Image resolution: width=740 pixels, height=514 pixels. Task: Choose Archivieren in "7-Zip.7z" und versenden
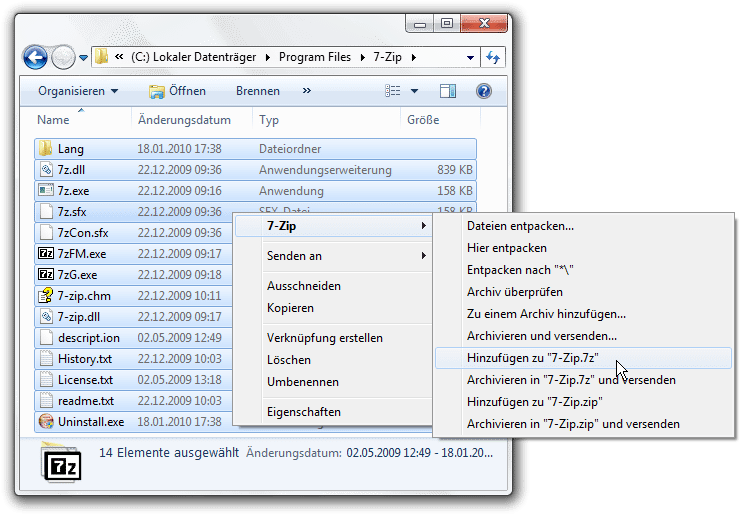pyautogui.click(x=583, y=380)
